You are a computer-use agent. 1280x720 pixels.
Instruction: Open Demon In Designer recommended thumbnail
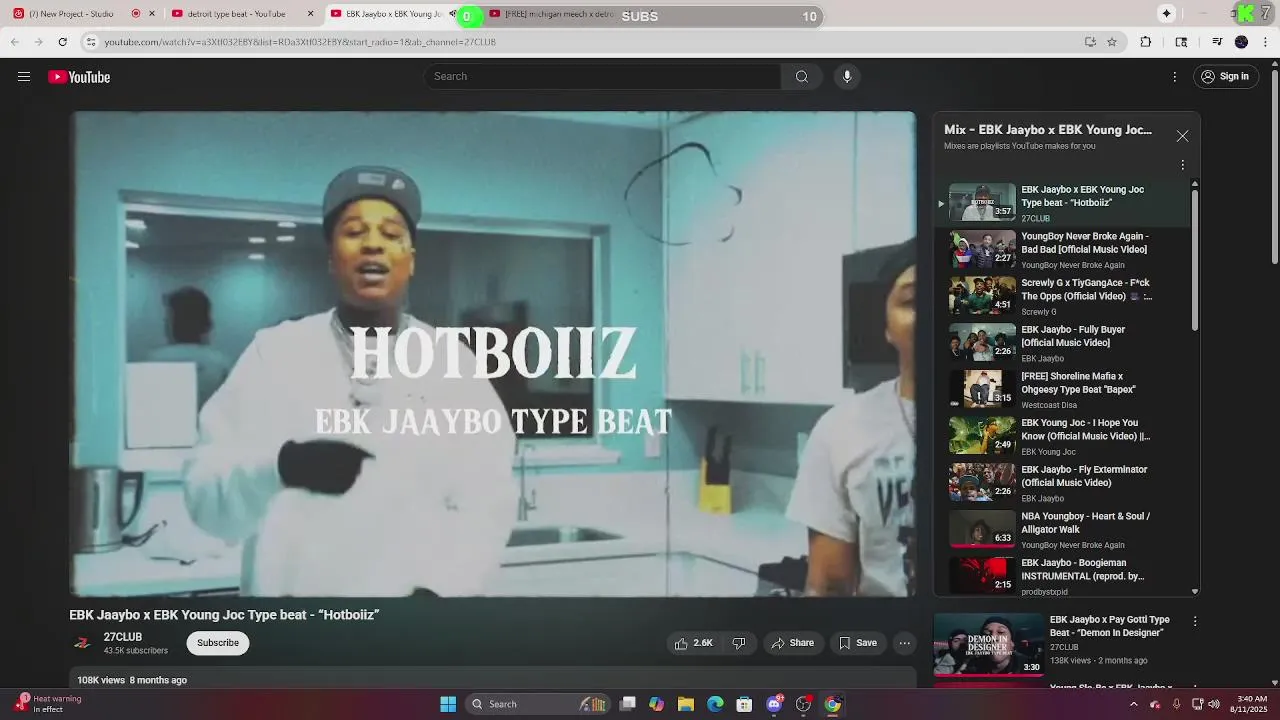click(988, 644)
